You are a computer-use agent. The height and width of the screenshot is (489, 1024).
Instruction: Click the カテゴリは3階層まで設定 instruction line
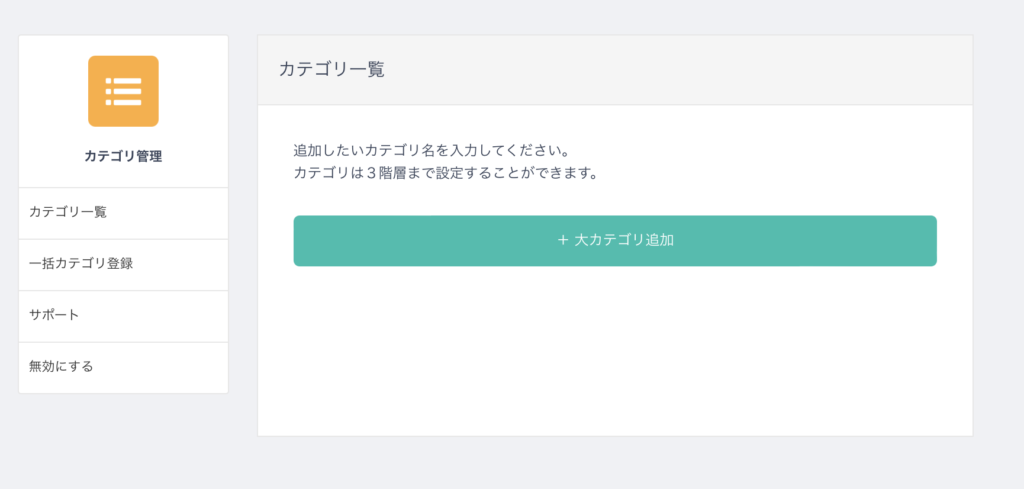pyautogui.click(x=446, y=174)
